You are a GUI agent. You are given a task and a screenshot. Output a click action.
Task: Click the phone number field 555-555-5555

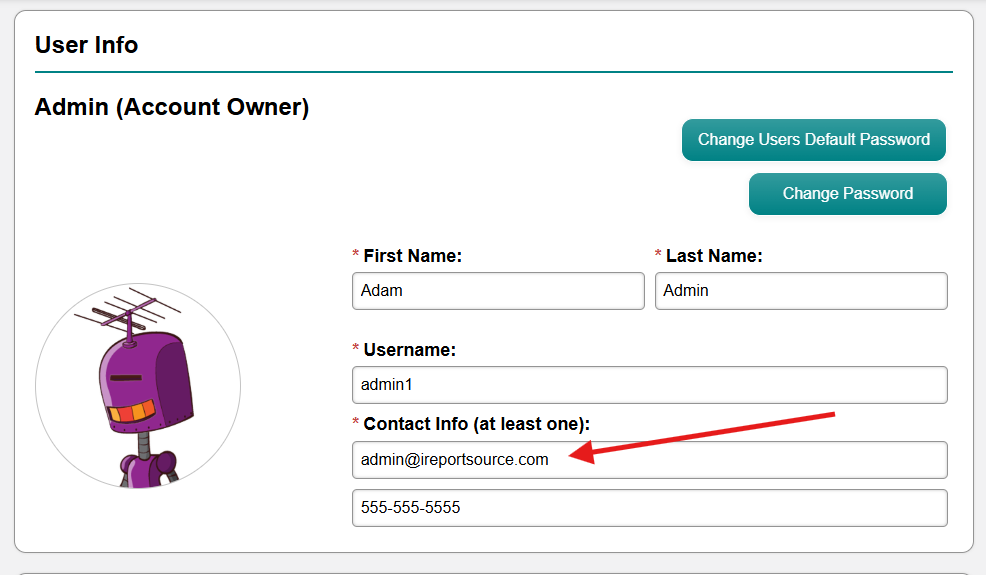650,508
